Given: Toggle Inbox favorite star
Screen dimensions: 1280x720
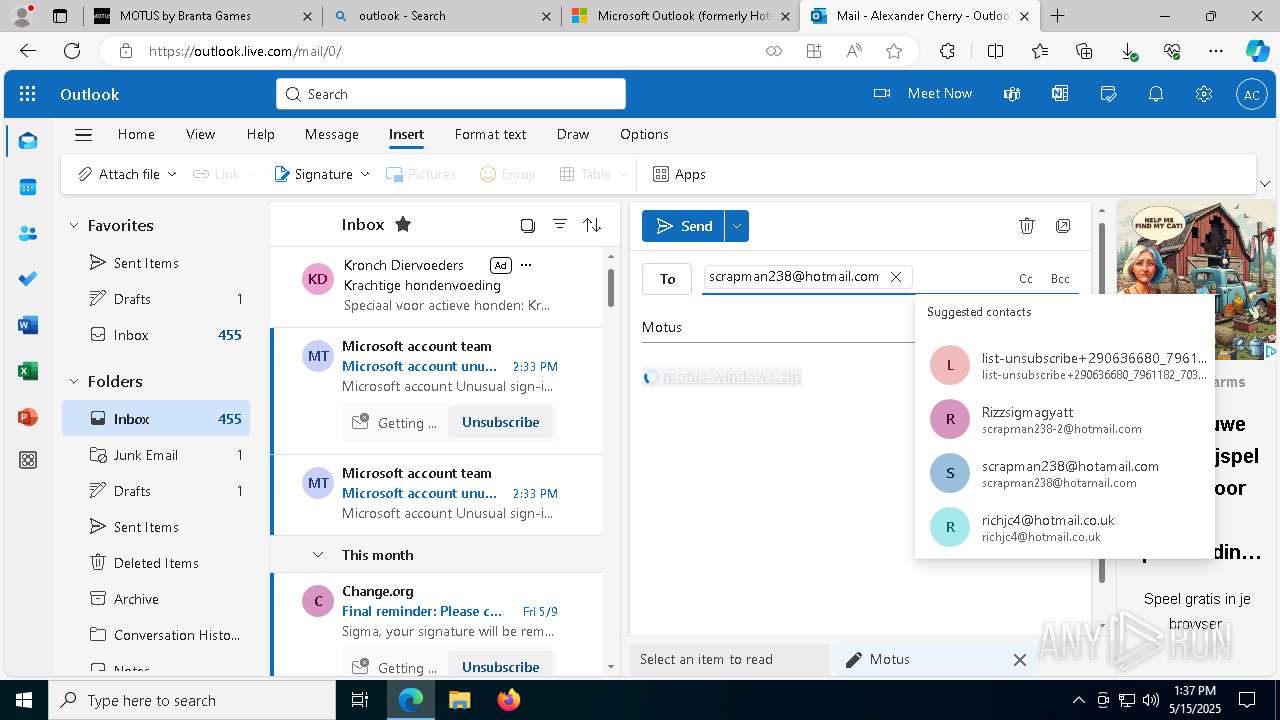Looking at the screenshot, I should (x=403, y=224).
